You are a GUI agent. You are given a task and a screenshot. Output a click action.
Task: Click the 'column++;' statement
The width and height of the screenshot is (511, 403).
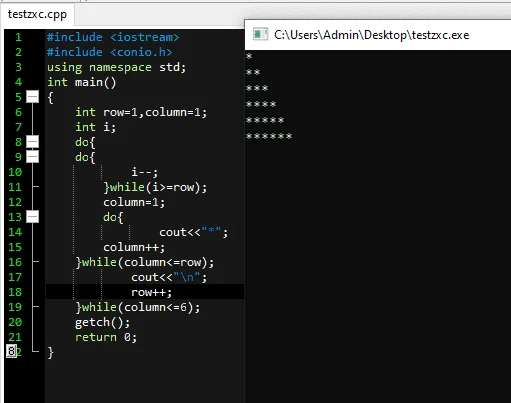(134, 247)
